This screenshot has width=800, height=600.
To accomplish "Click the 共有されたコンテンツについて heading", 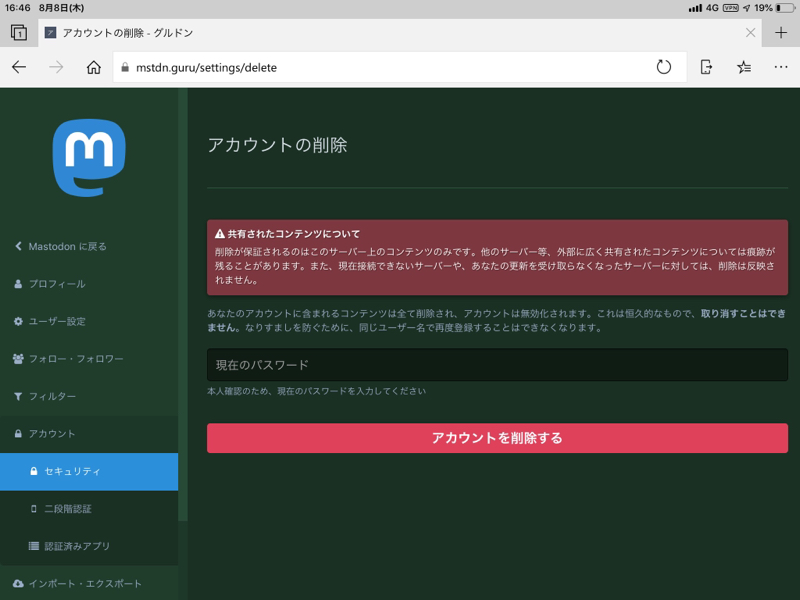I will pos(293,234).
